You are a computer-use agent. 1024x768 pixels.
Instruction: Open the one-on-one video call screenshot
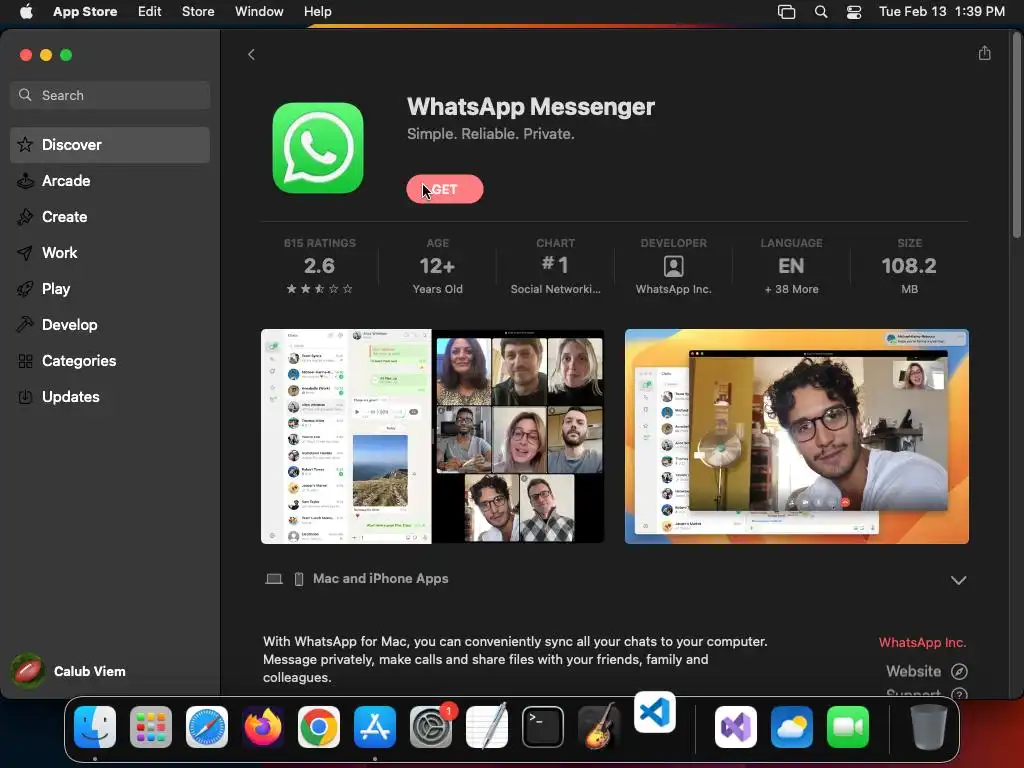pyautogui.click(x=797, y=436)
